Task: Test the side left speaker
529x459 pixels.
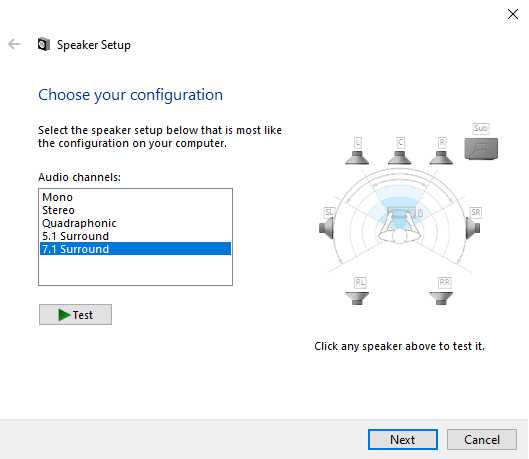Action: click(326, 228)
